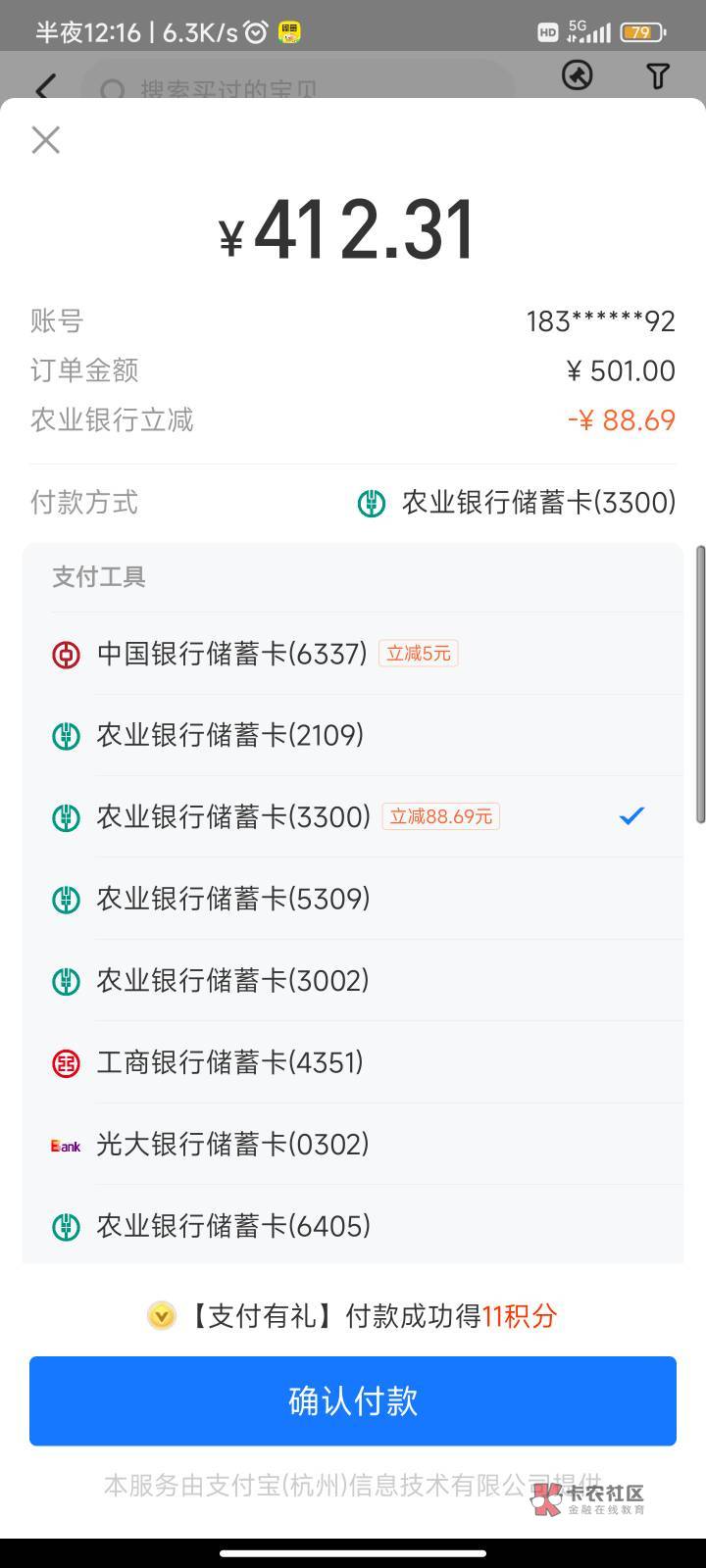Tap the 立减88.69元 discount tag
This screenshot has width=706, height=1568.
[441, 816]
